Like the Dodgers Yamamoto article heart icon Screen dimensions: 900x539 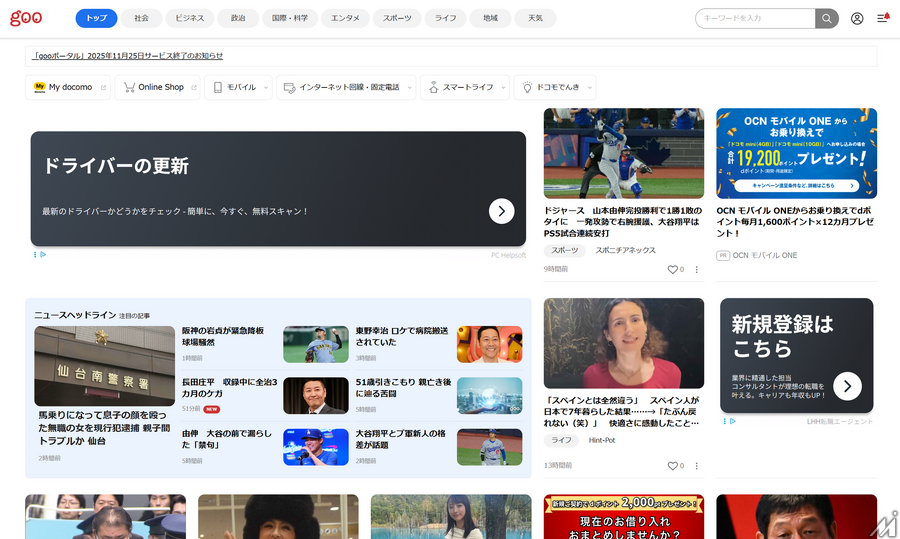673,269
